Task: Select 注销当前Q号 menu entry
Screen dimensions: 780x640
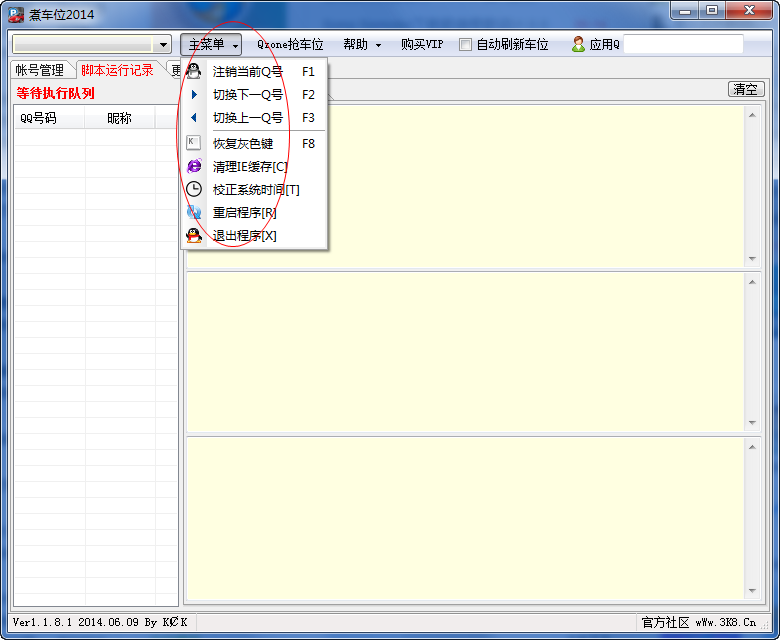Action: coord(254,72)
